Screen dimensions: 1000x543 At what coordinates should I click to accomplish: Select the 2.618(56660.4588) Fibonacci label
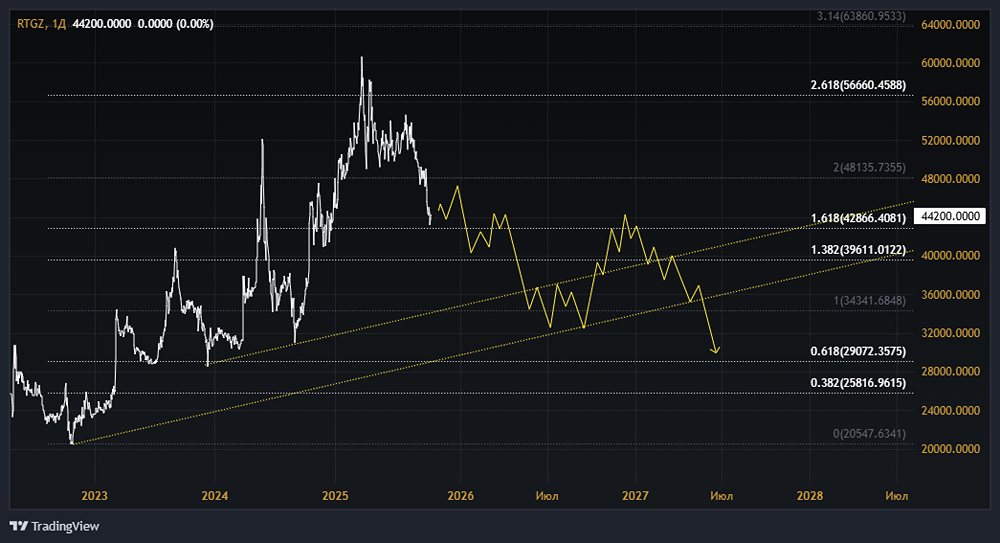point(858,85)
